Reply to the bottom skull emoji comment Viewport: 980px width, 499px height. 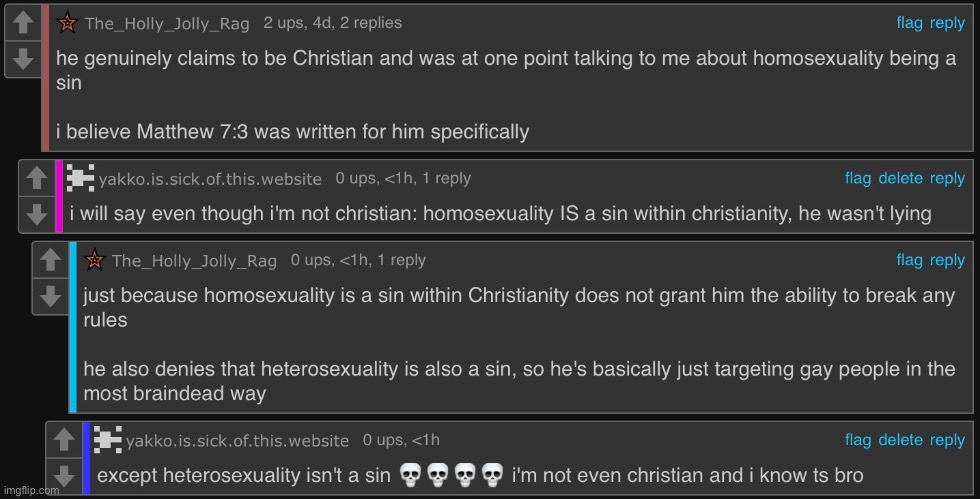(947, 440)
